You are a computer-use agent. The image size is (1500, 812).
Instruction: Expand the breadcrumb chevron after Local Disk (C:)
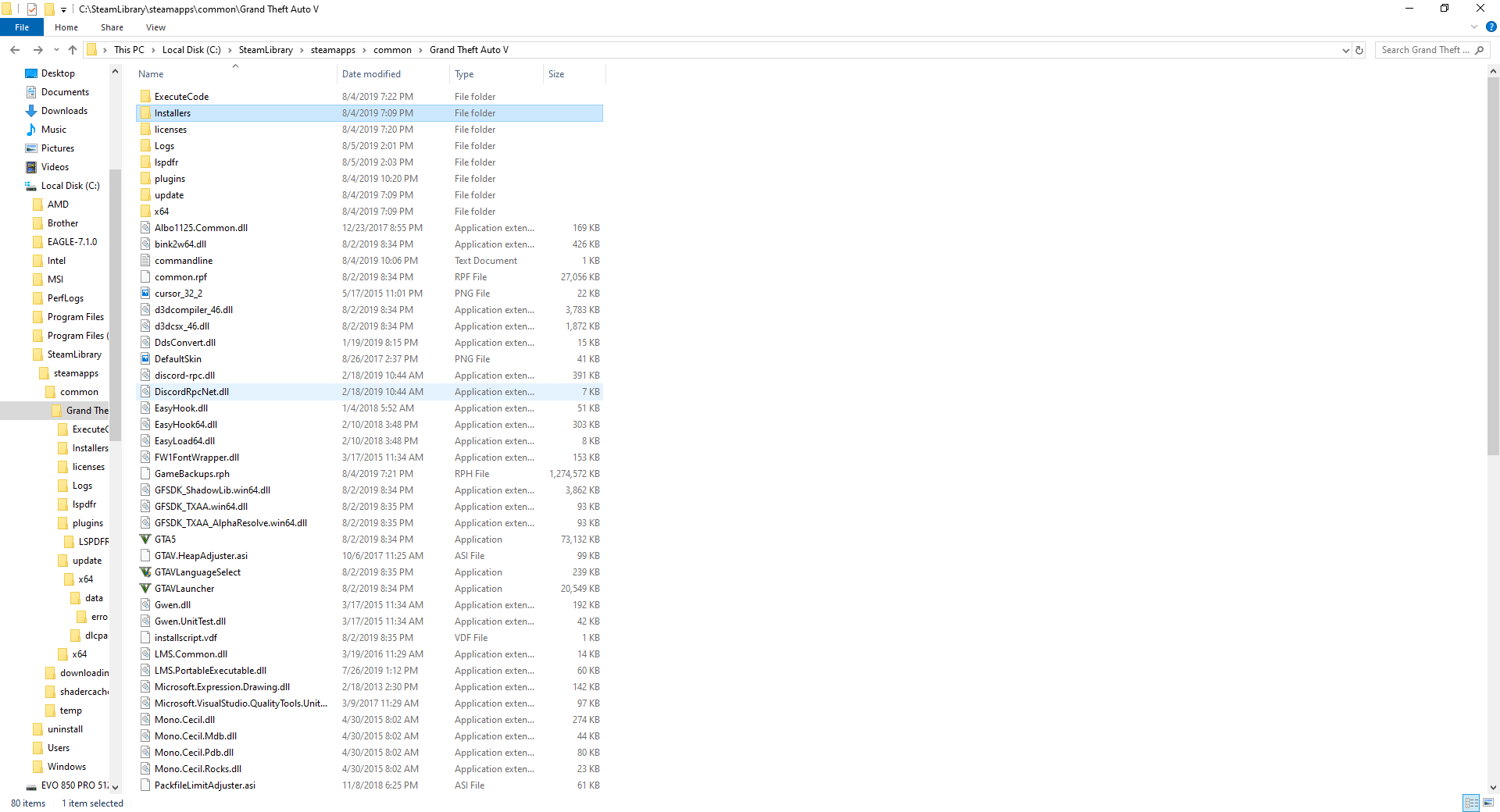point(230,50)
